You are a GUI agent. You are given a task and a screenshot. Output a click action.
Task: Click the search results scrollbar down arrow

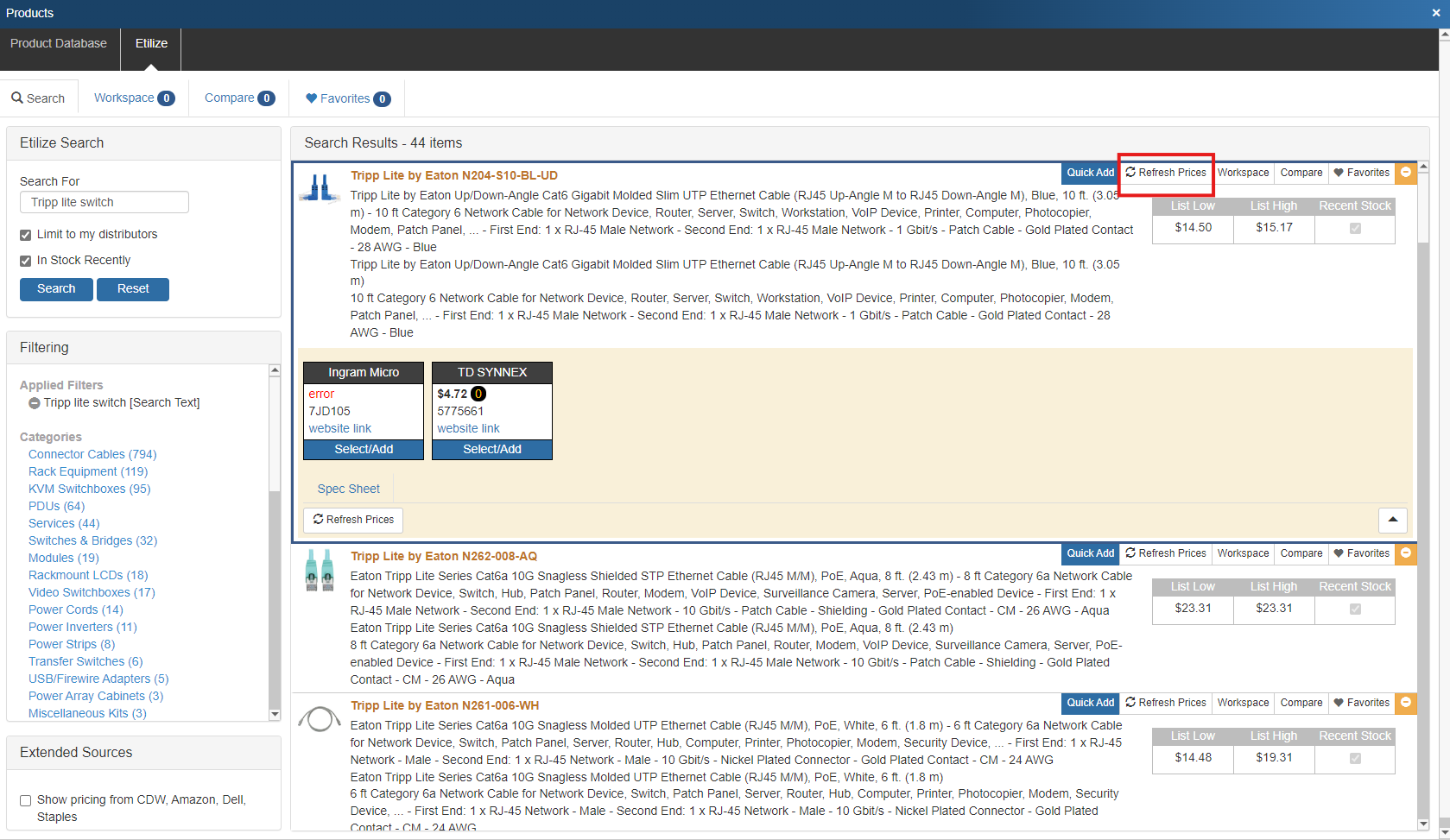(x=1423, y=824)
